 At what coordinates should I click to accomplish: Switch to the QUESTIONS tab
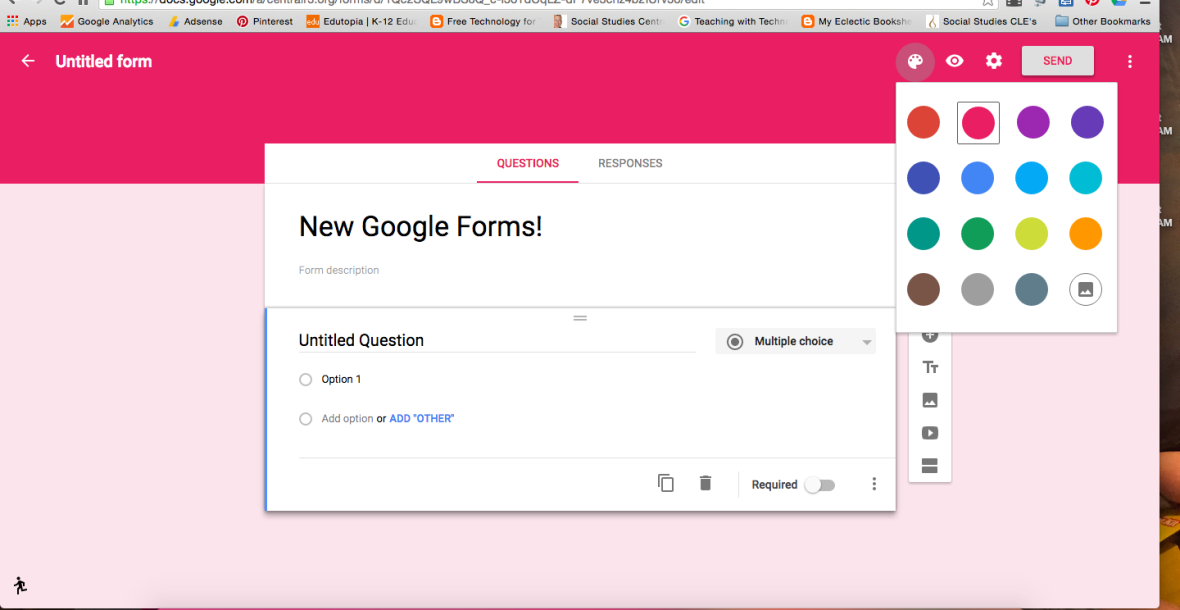(x=528, y=163)
